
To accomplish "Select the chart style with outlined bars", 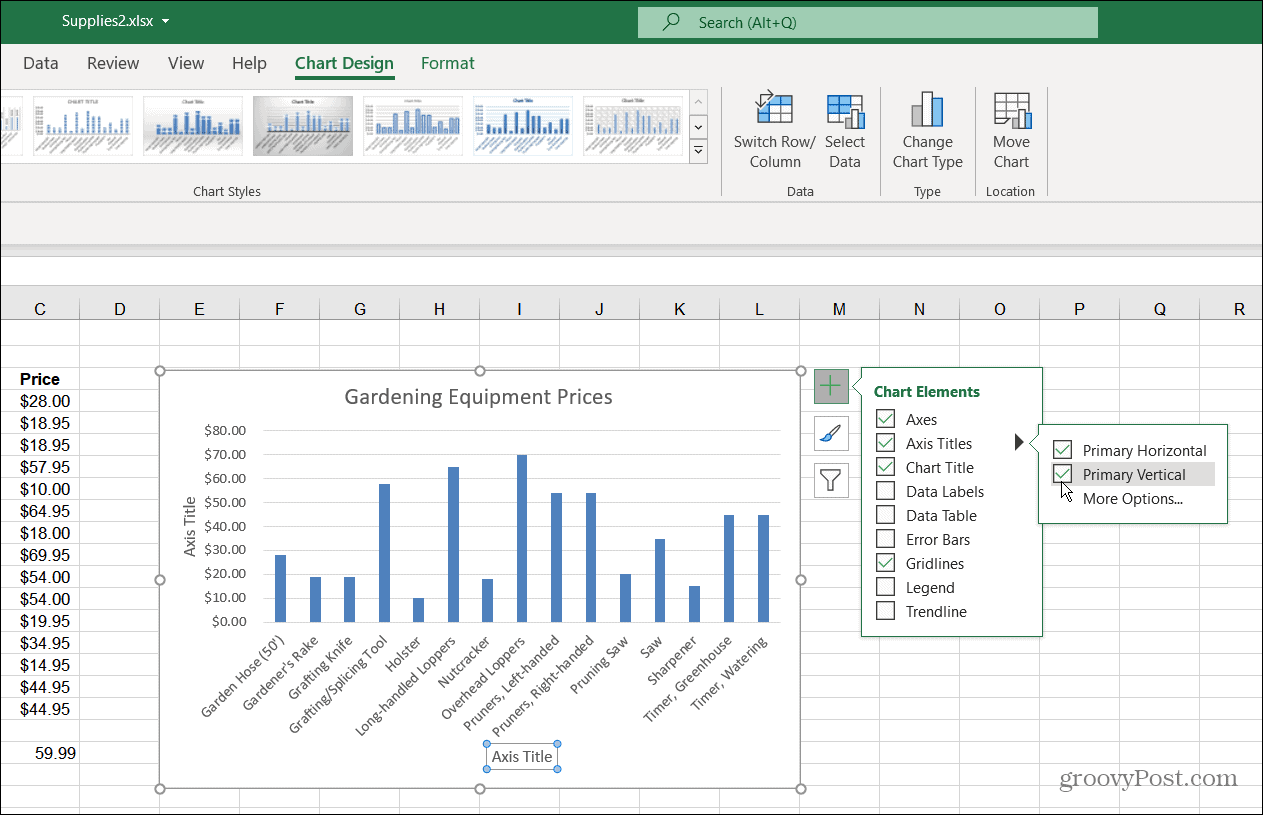I will tap(413, 126).
